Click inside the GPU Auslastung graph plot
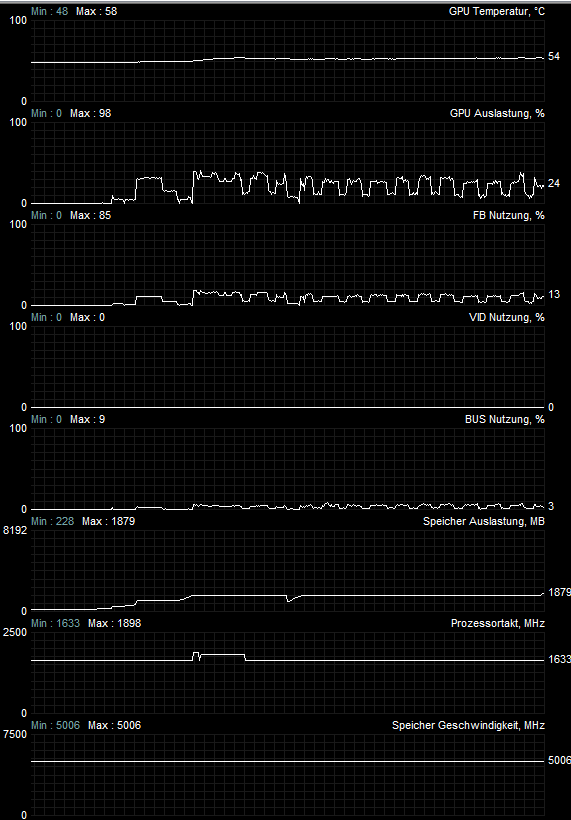The height and width of the screenshot is (820, 571). (x=288, y=163)
